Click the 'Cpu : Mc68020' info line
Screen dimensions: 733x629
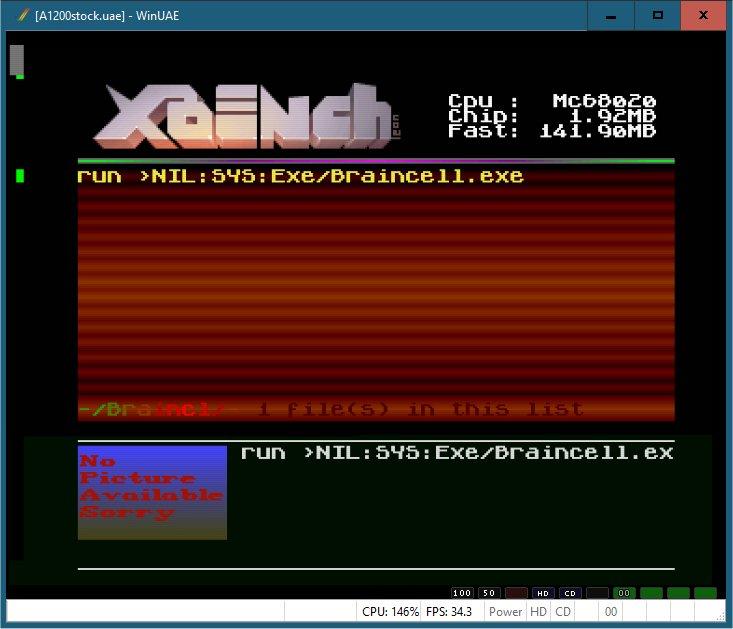pos(552,100)
